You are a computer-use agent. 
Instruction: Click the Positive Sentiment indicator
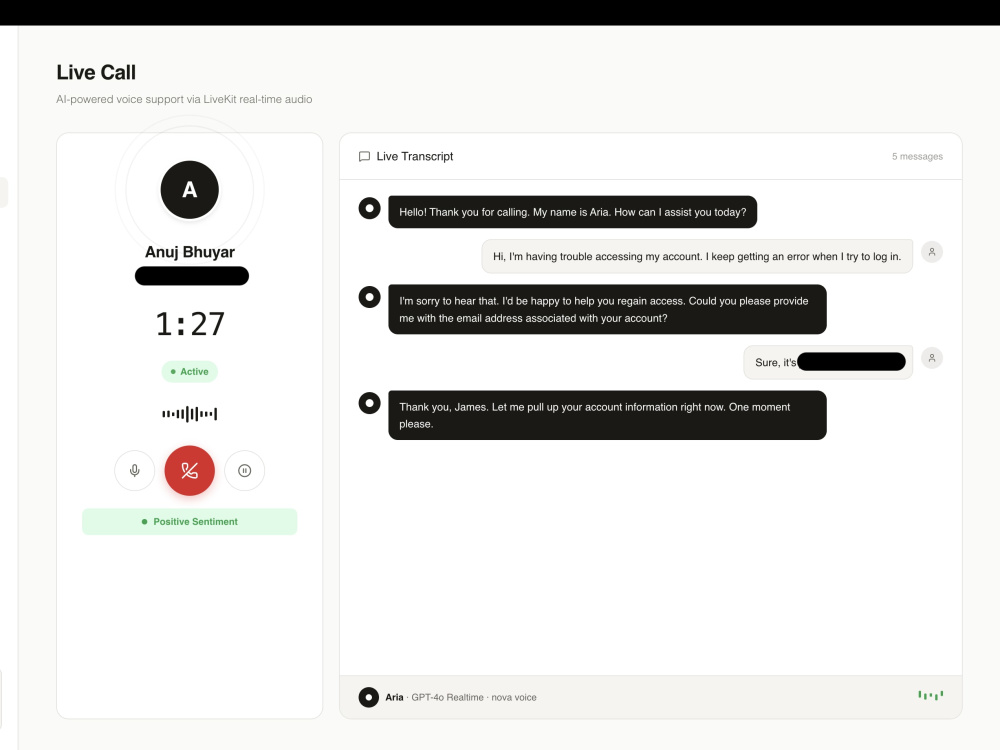point(189,522)
